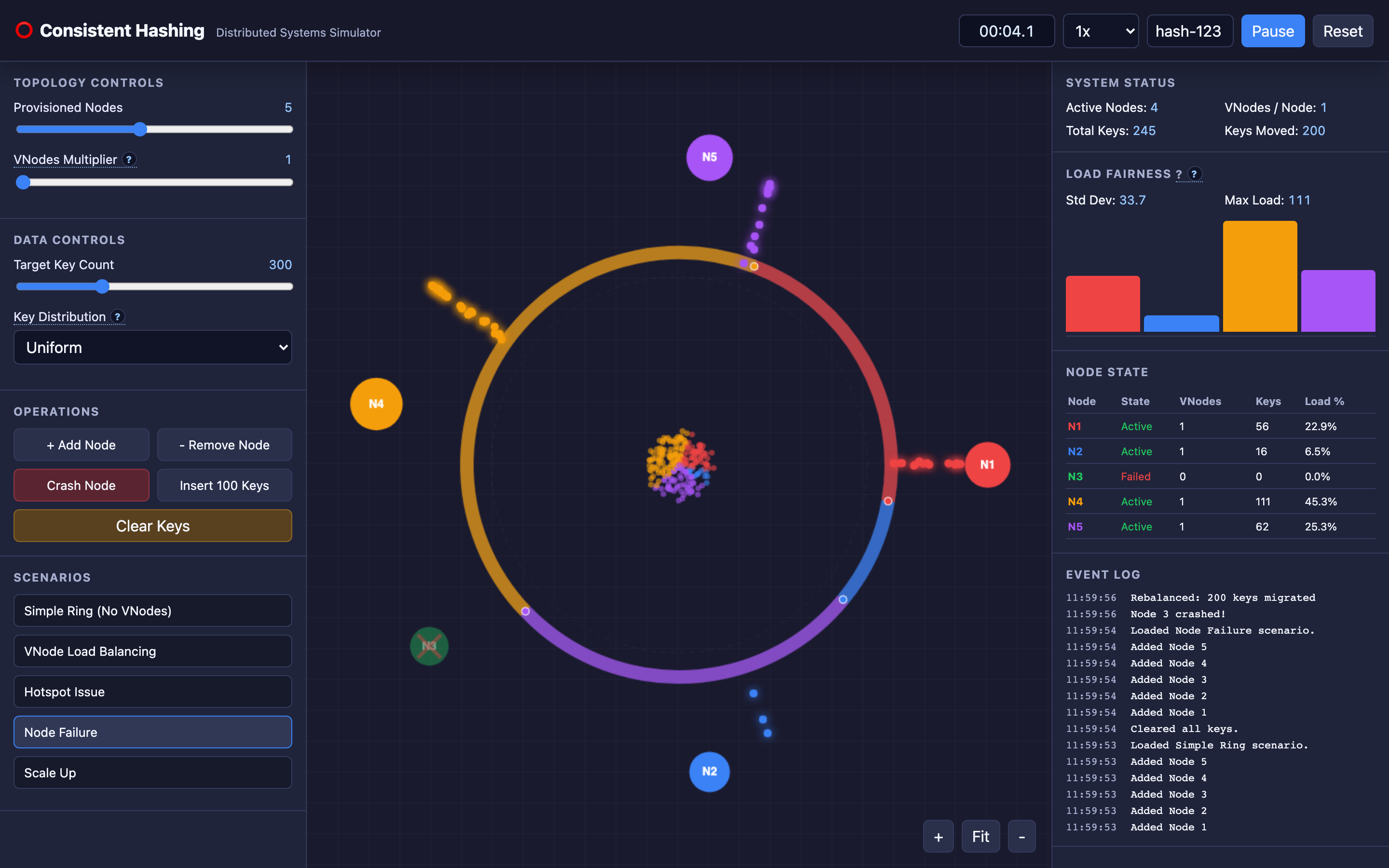Click the Total Keys: 245 status
Image resolution: width=1389 pixels, height=868 pixels.
[1111, 131]
